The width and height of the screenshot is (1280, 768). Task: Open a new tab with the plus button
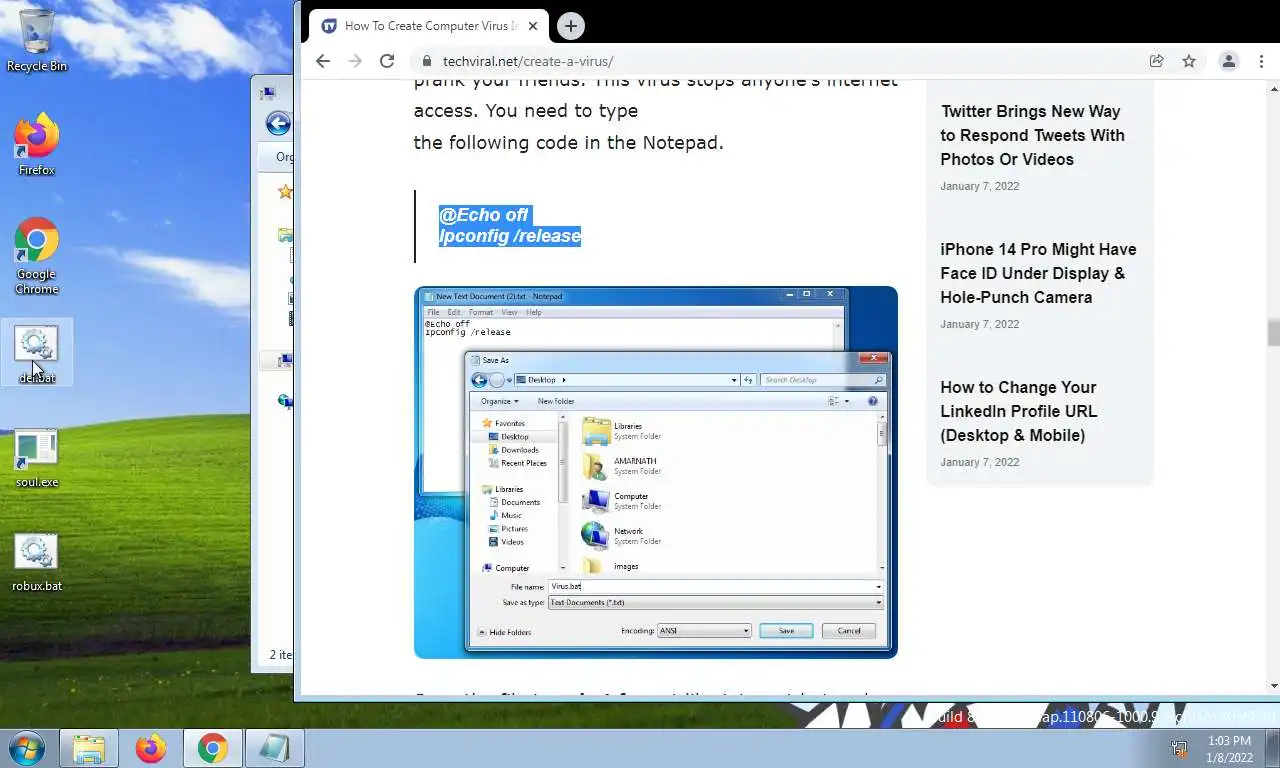tap(570, 26)
